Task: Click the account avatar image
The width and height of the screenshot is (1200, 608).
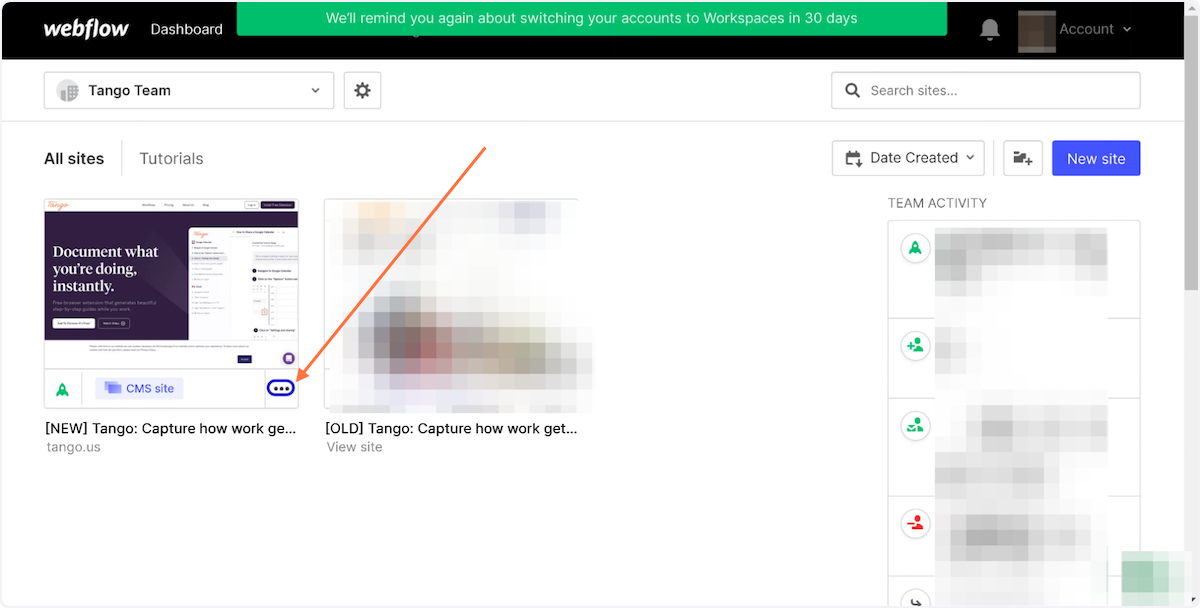Action: (1037, 30)
